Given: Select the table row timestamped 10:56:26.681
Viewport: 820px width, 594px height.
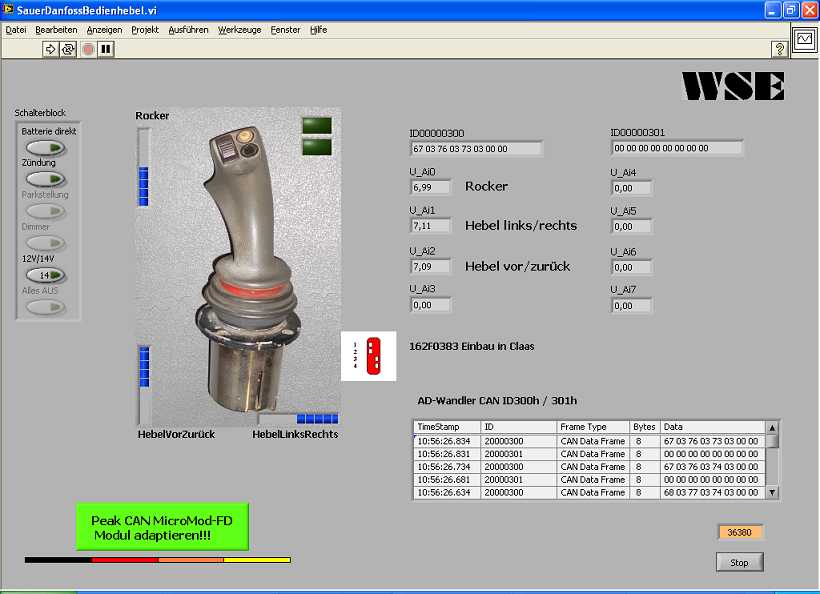Looking at the screenshot, I should [590, 480].
